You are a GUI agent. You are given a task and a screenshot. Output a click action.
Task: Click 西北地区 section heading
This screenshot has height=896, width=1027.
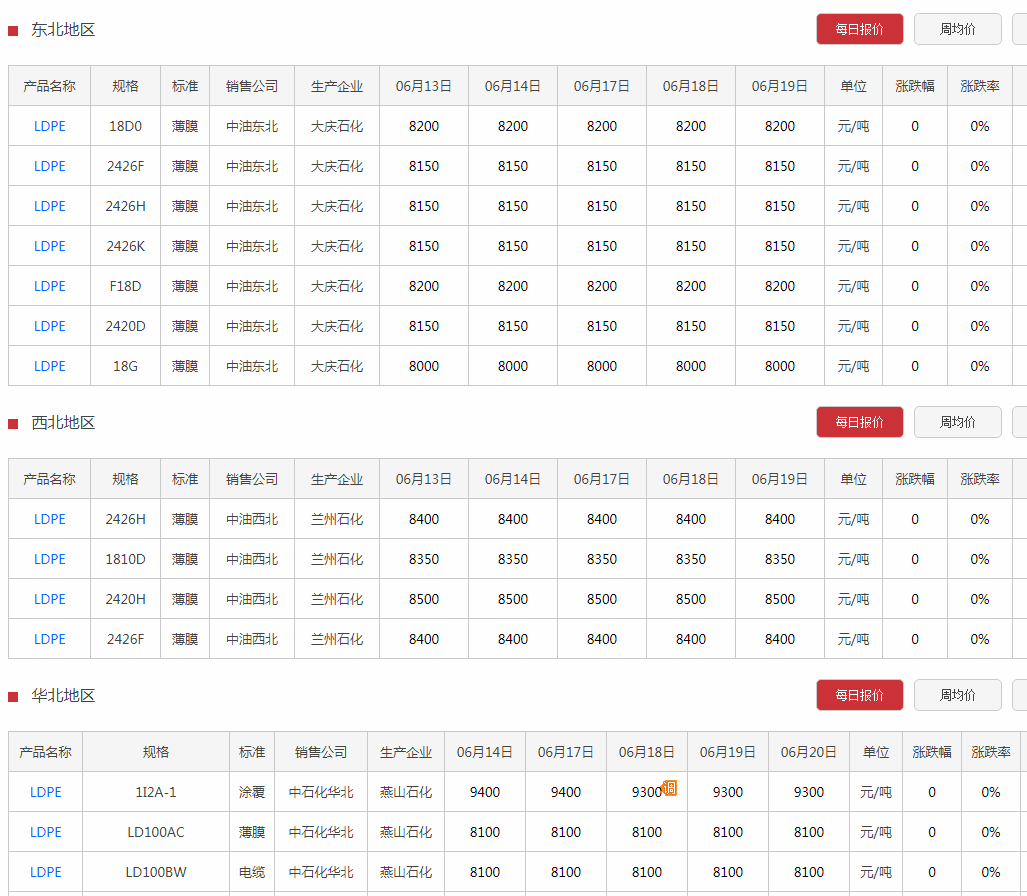click(x=63, y=423)
